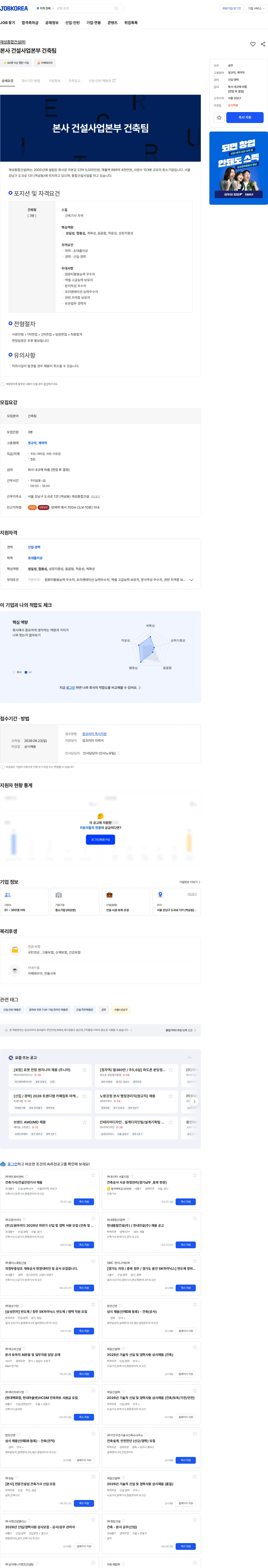Open the 공채정보 menu

click(52, 23)
